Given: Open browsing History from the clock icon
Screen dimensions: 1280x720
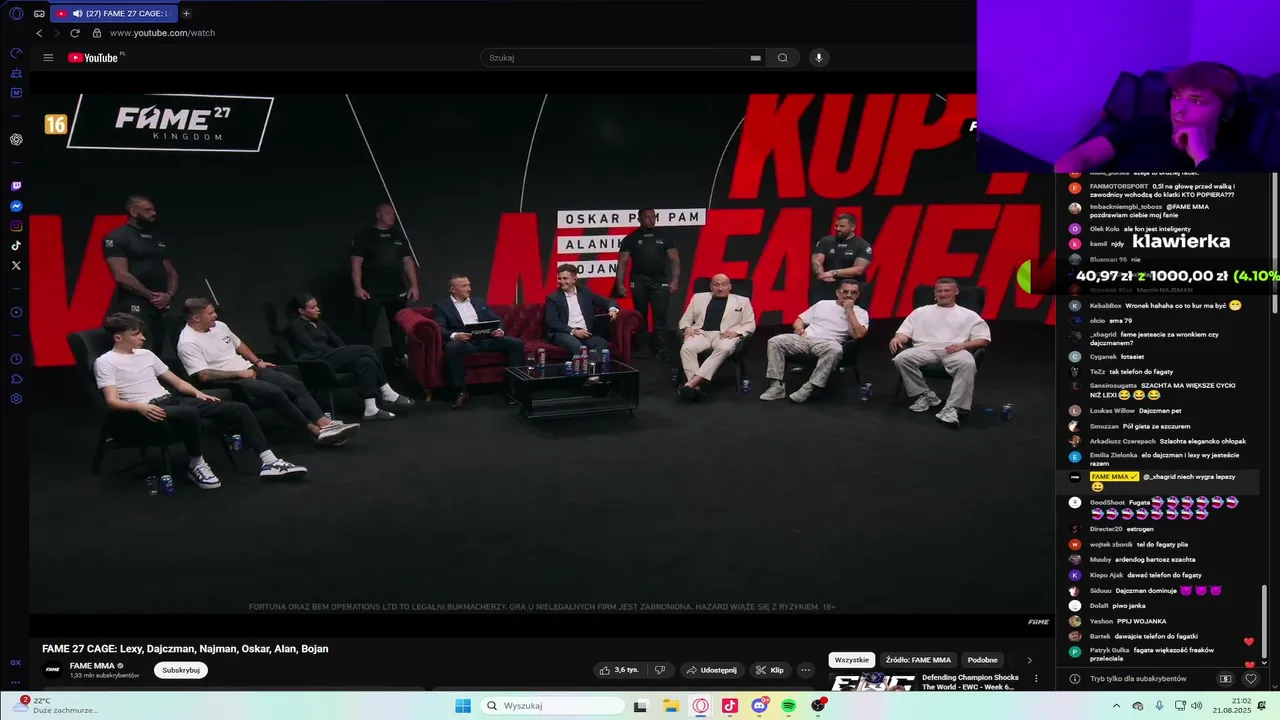Looking at the screenshot, I should click(16, 359).
